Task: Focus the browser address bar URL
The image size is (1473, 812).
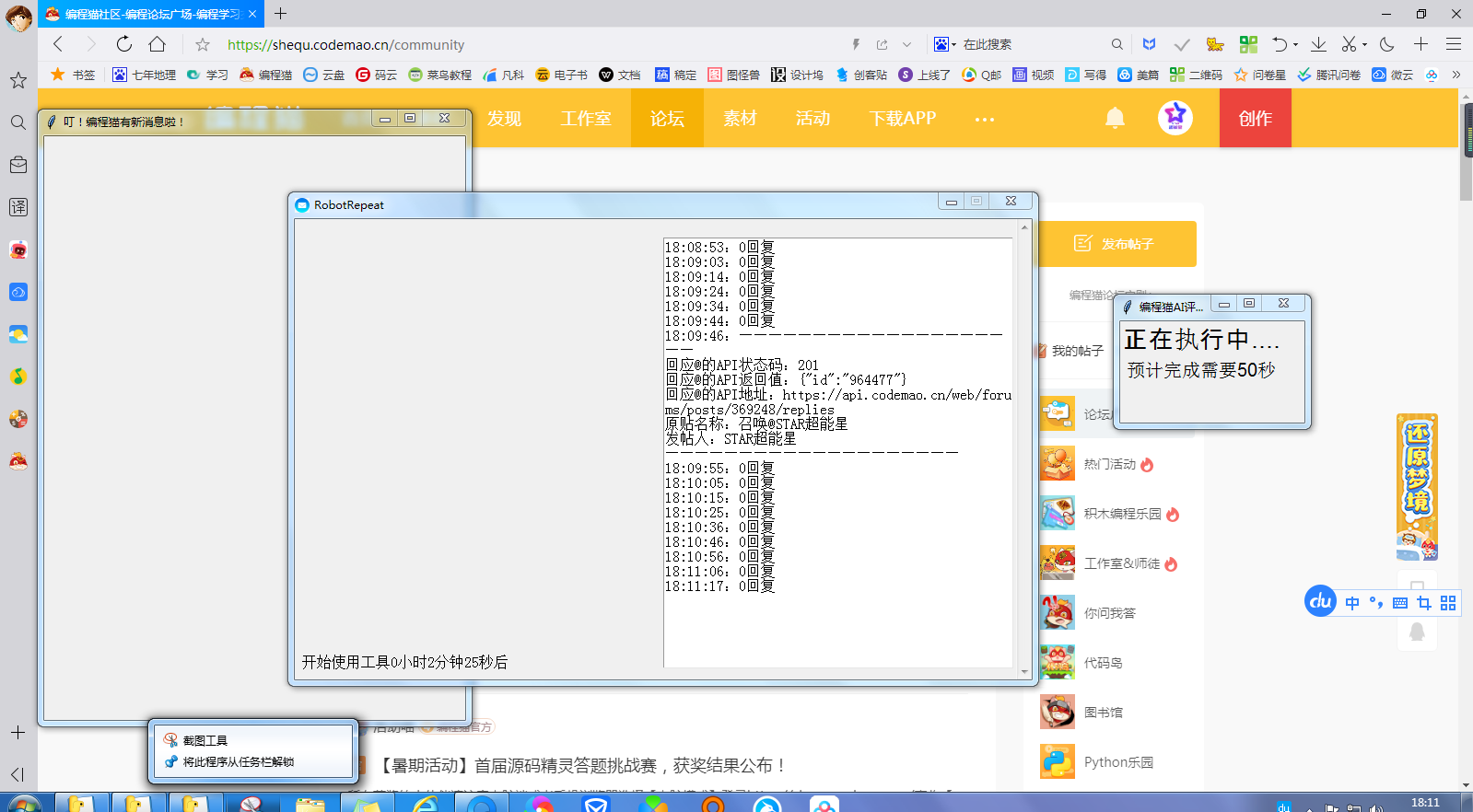Action: (346, 44)
